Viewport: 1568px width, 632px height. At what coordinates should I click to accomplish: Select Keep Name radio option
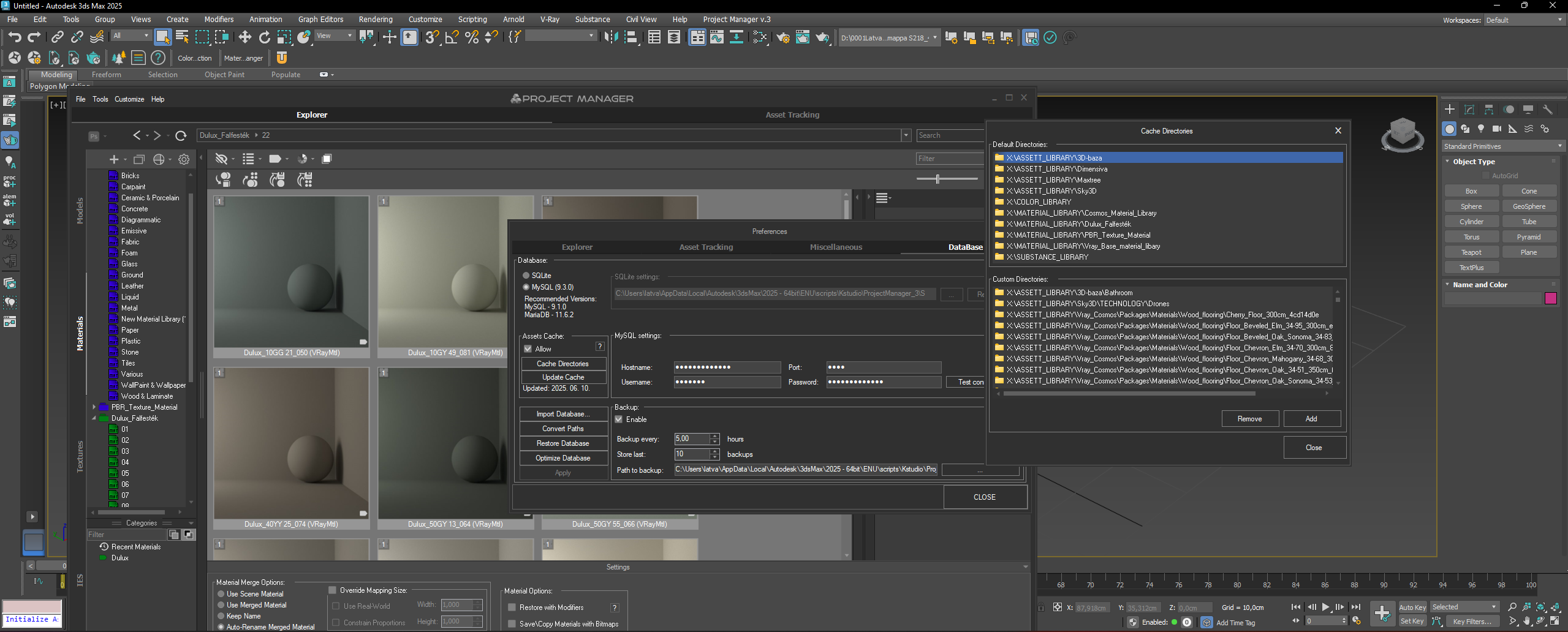coord(221,616)
